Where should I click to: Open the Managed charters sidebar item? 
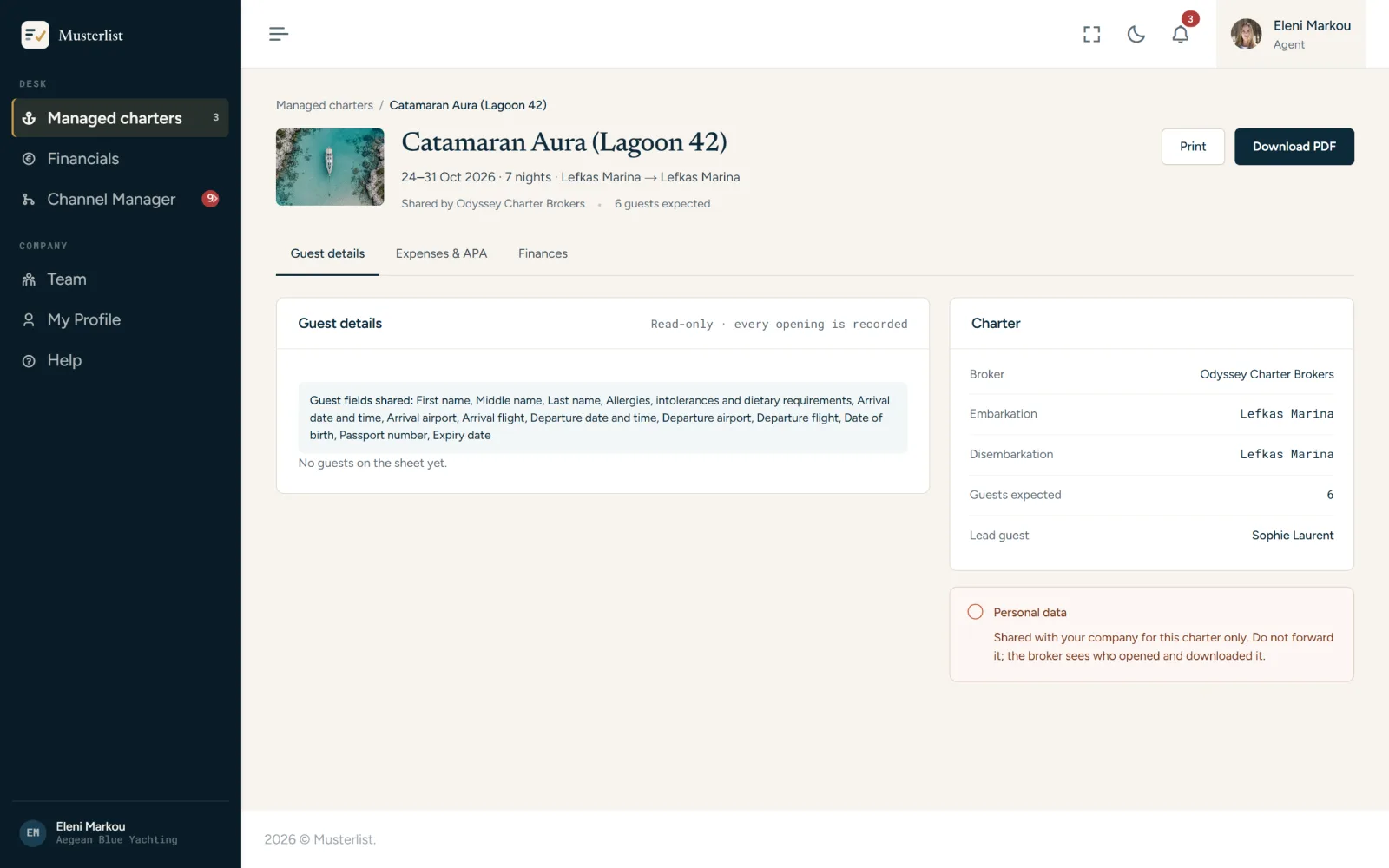point(121,117)
